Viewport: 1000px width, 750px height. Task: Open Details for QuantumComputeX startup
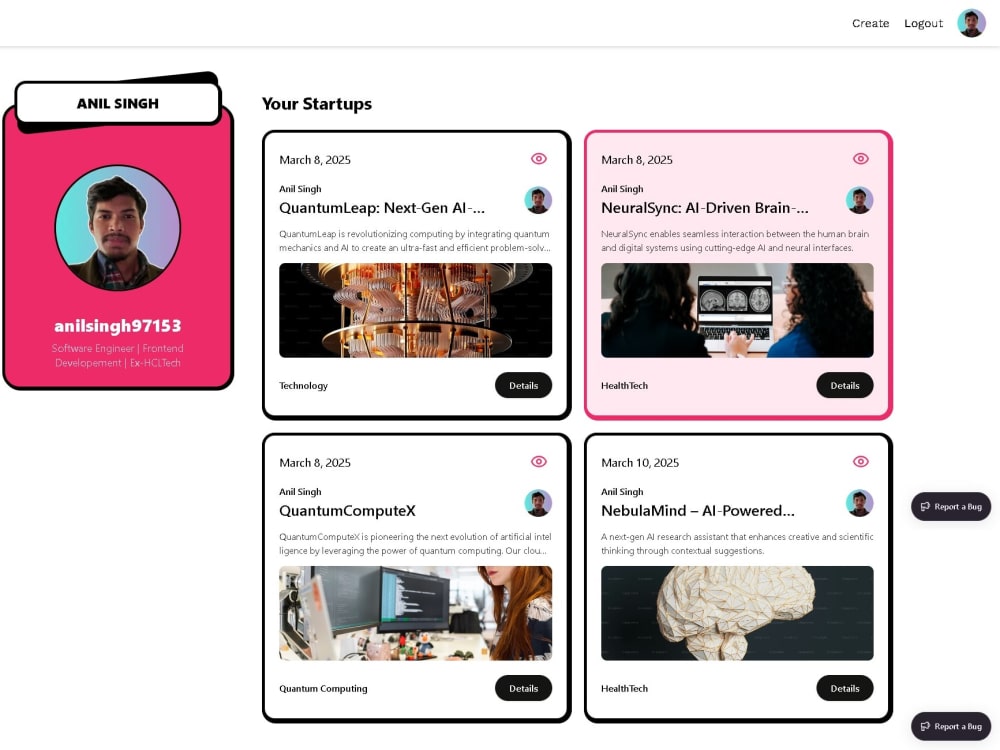(x=524, y=688)
